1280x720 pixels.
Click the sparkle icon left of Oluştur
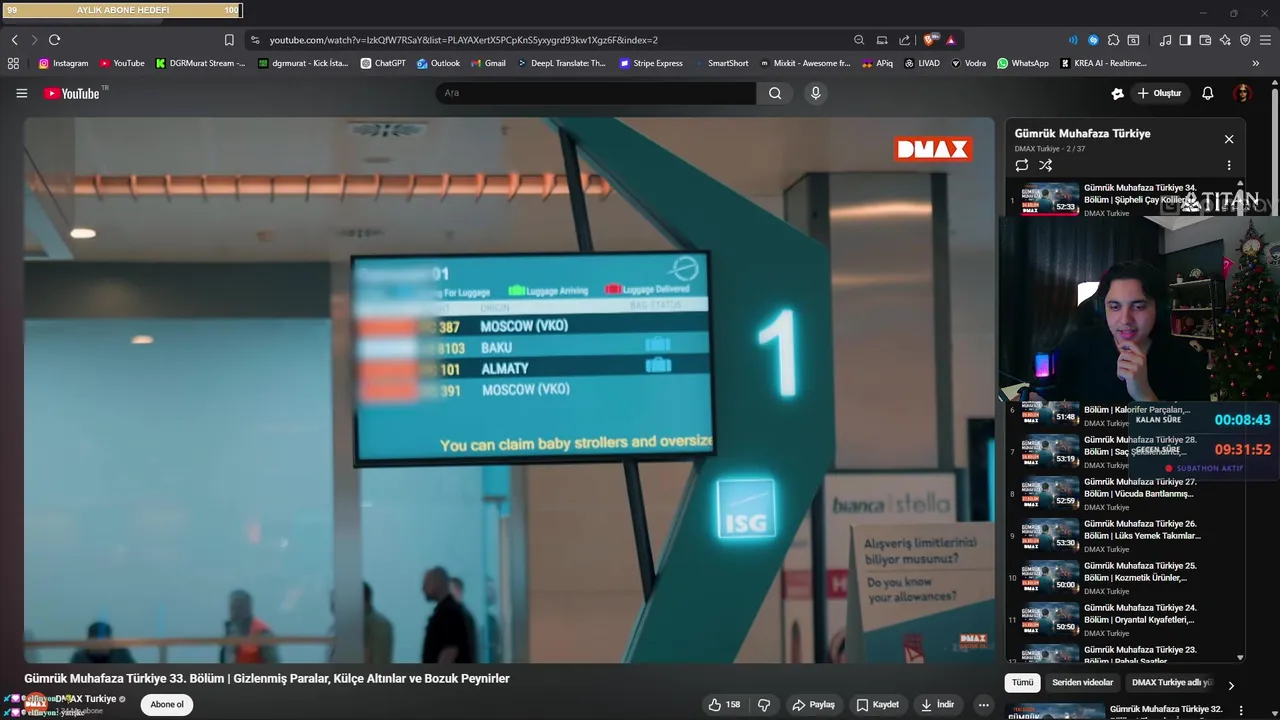(1117, 93)
